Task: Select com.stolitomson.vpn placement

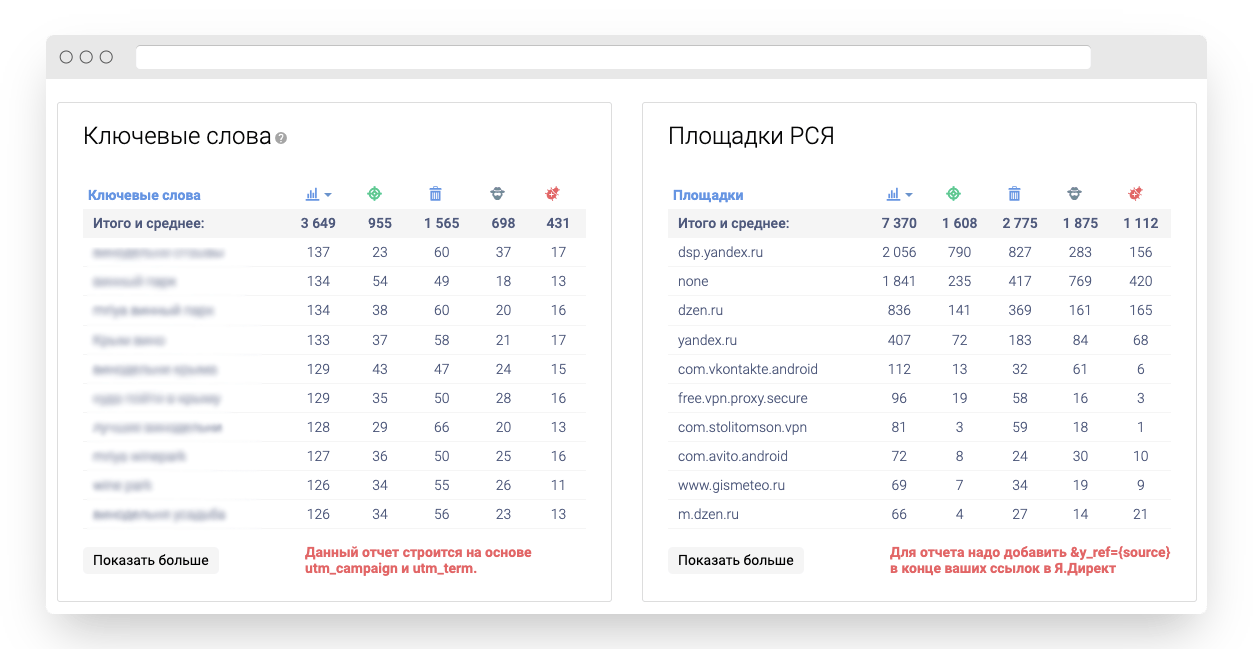Action: click(742, 427)
